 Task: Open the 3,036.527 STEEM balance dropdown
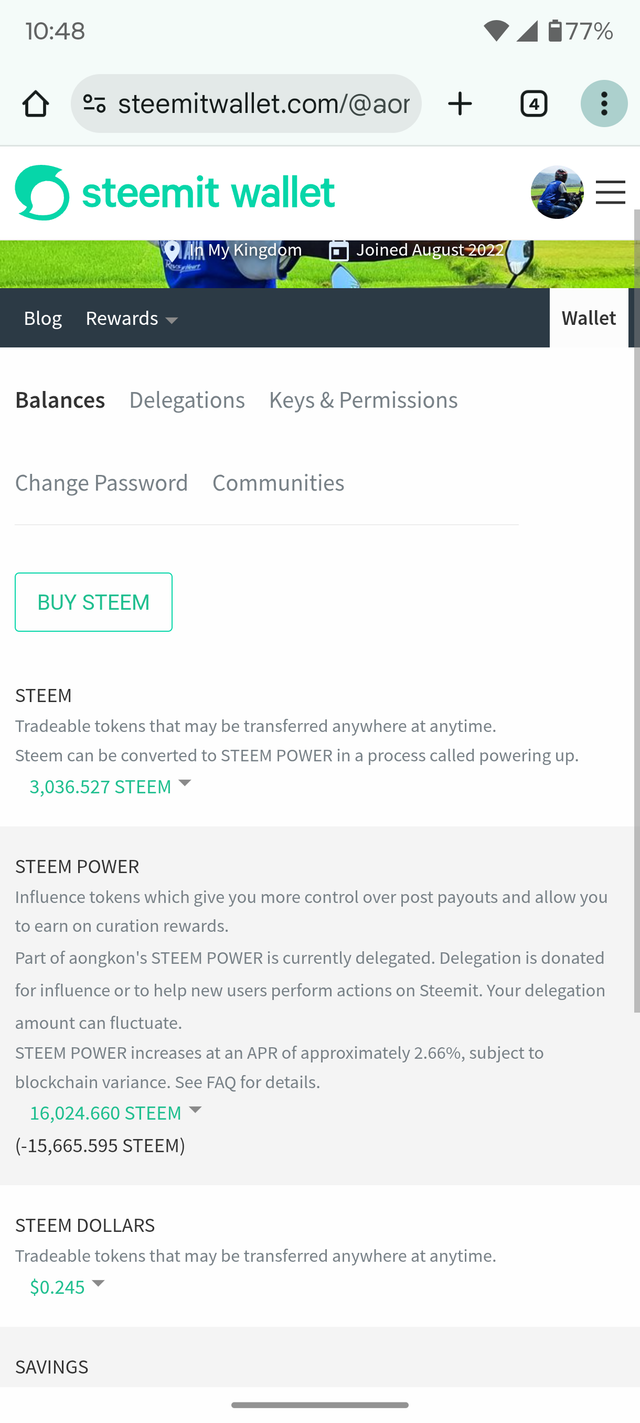pos(110,787)
